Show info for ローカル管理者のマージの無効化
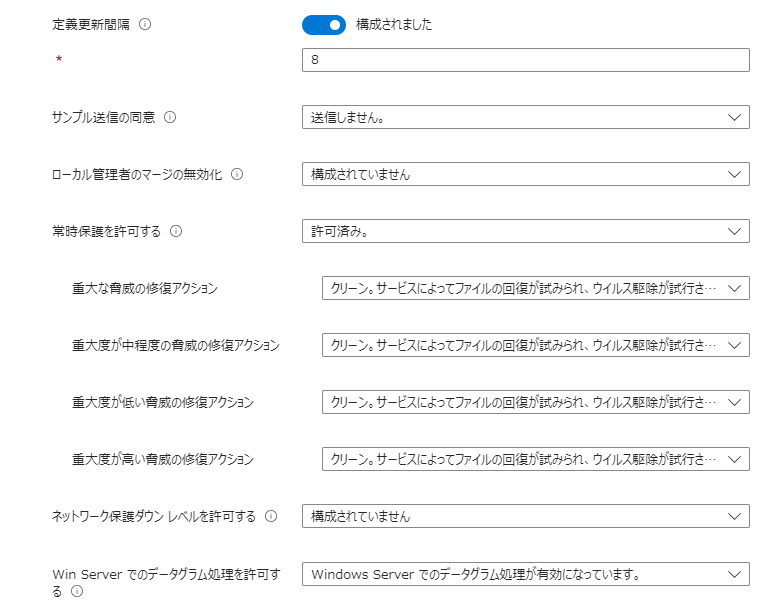Viewport: 765px width, 604px height. pos(237,174)
